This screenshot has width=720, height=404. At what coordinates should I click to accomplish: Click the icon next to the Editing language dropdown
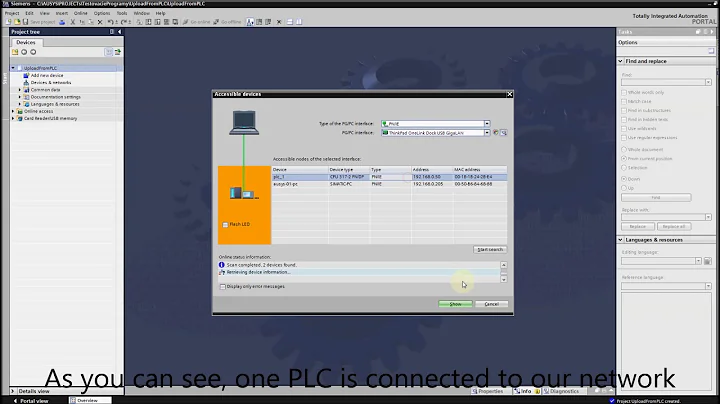[x=708, y=261]
